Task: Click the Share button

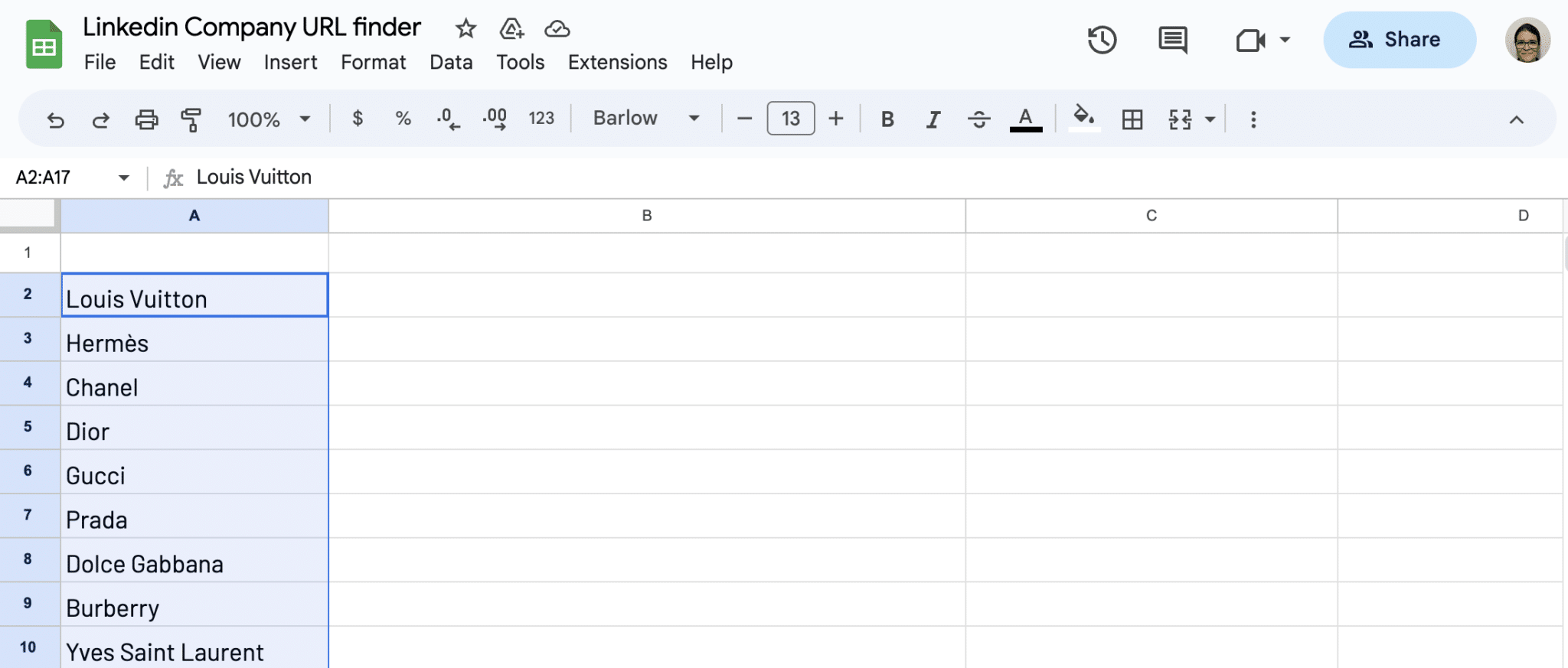Action: click(1399, 40)
